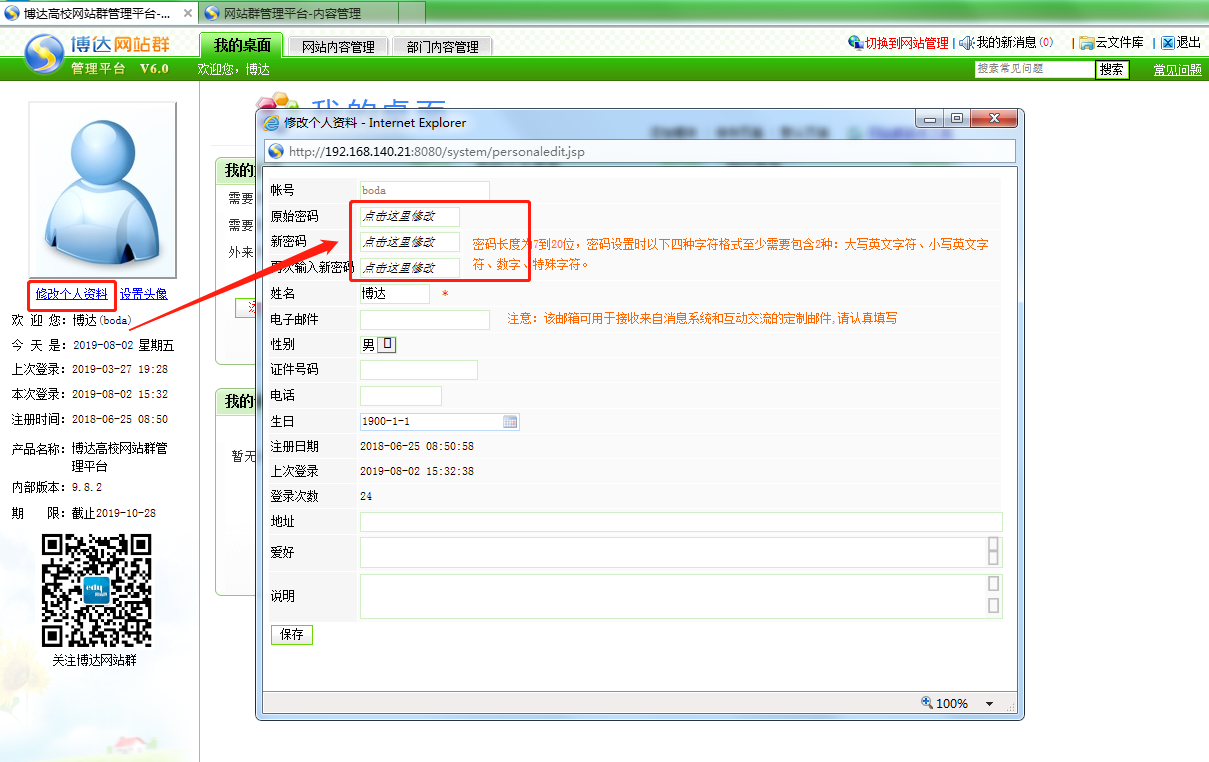
Task: Click the 上次登录 value 2019-08-02 15:32:38
Action: click(417, 472)
